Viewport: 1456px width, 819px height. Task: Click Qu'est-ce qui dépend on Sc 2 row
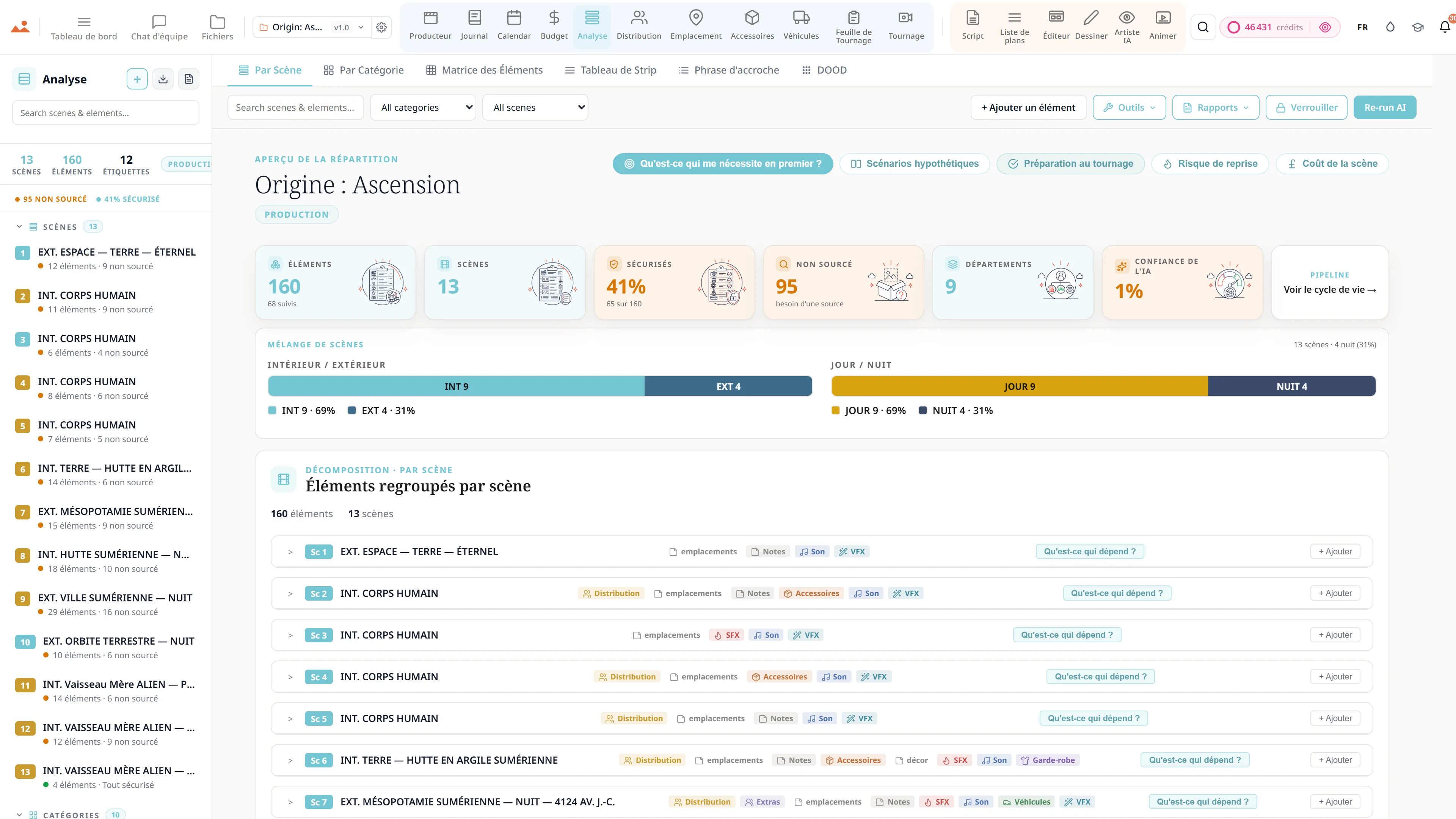point(1117,593)
